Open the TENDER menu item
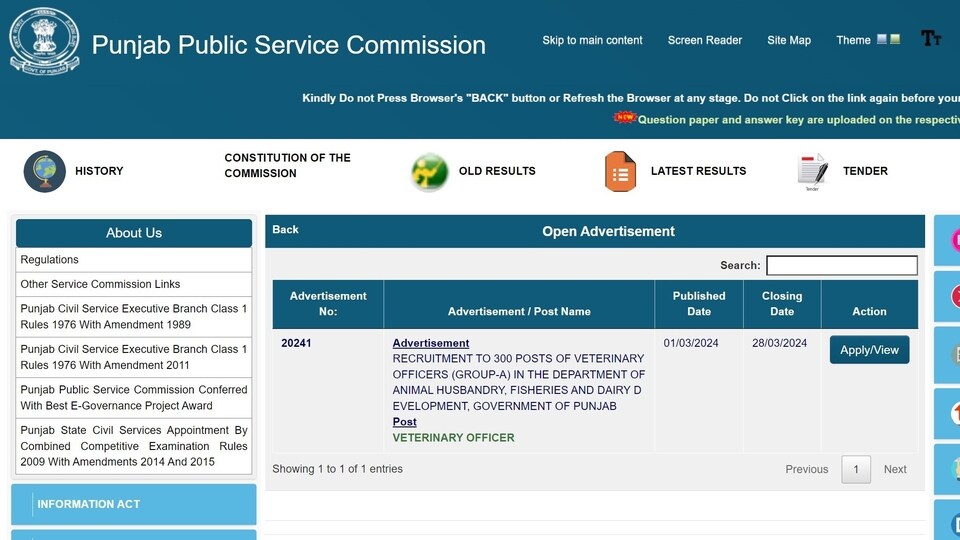This screenshot has height=540, width=960. (865, 171)
